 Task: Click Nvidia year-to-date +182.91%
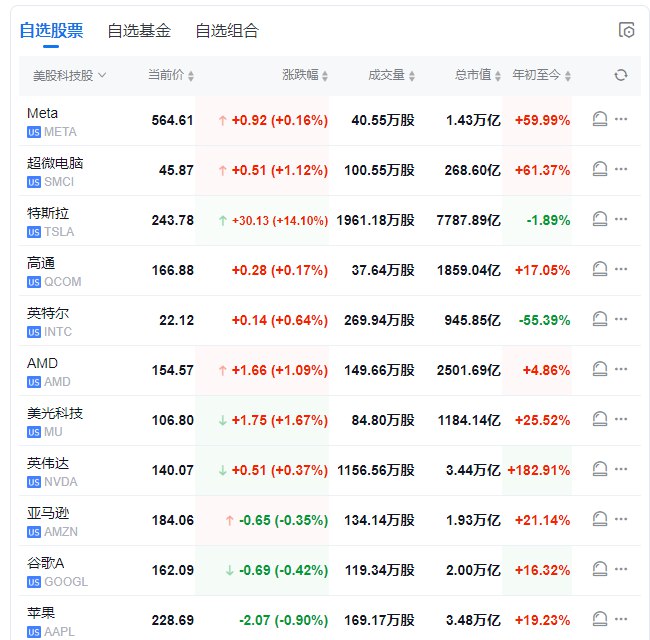coord(538,470)
